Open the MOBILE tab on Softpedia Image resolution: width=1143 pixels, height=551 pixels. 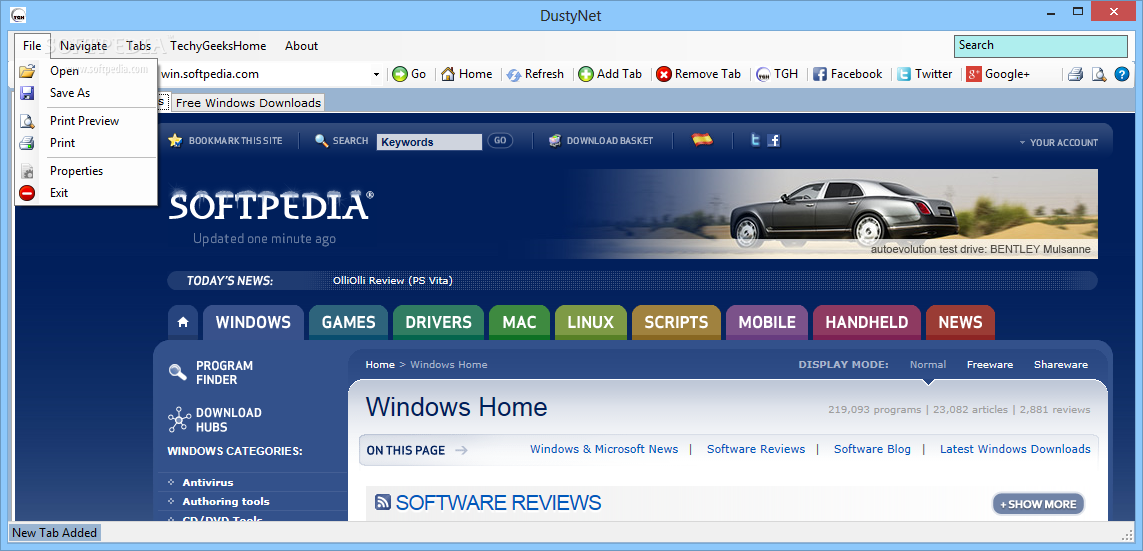(x=767, y=322)
